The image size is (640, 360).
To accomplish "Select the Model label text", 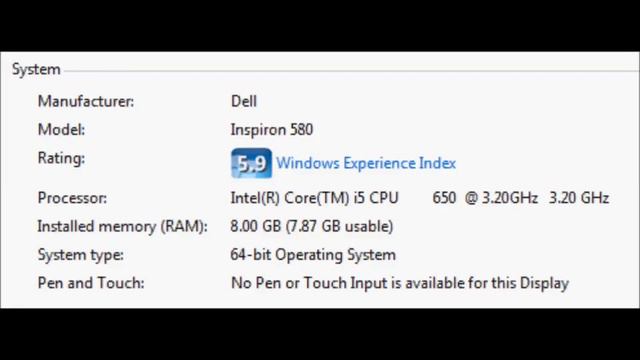I will [61, 130].
